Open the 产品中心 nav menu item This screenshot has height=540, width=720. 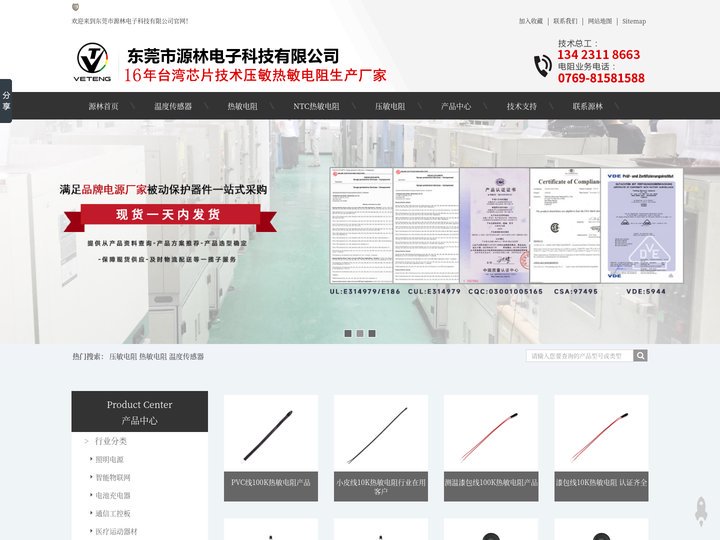pos(456,106)
